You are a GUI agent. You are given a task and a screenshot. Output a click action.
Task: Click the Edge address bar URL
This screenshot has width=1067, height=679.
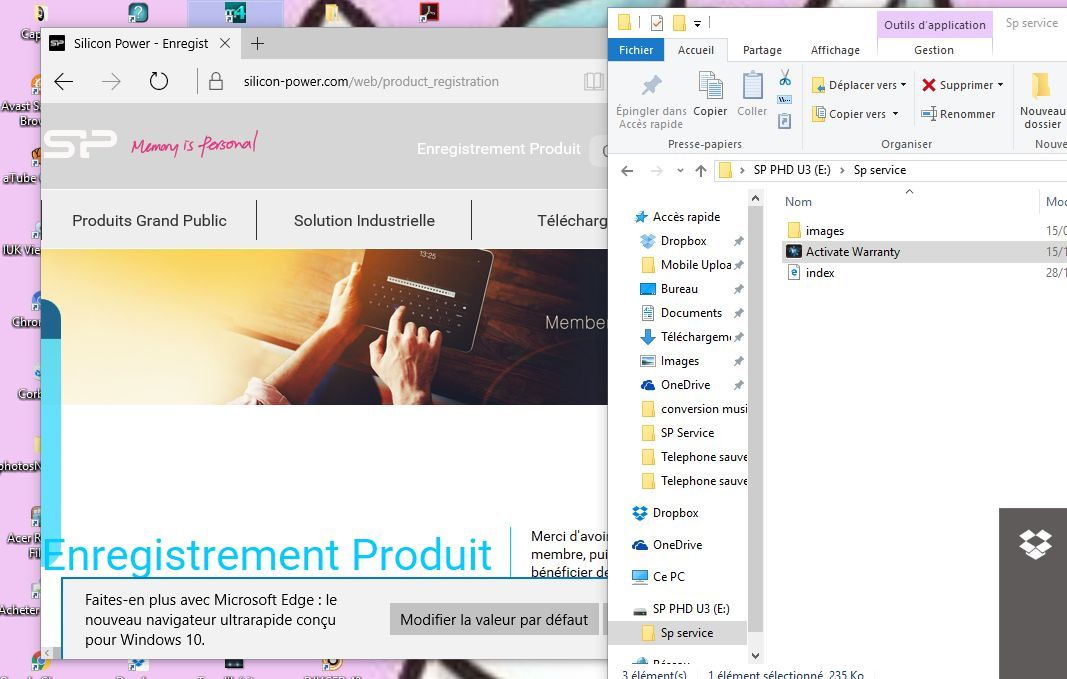click(371, 82)
